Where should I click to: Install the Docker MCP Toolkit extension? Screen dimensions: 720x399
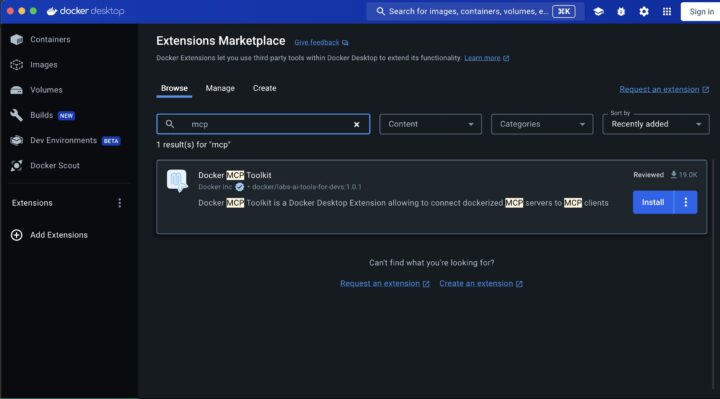pos(653,202)
